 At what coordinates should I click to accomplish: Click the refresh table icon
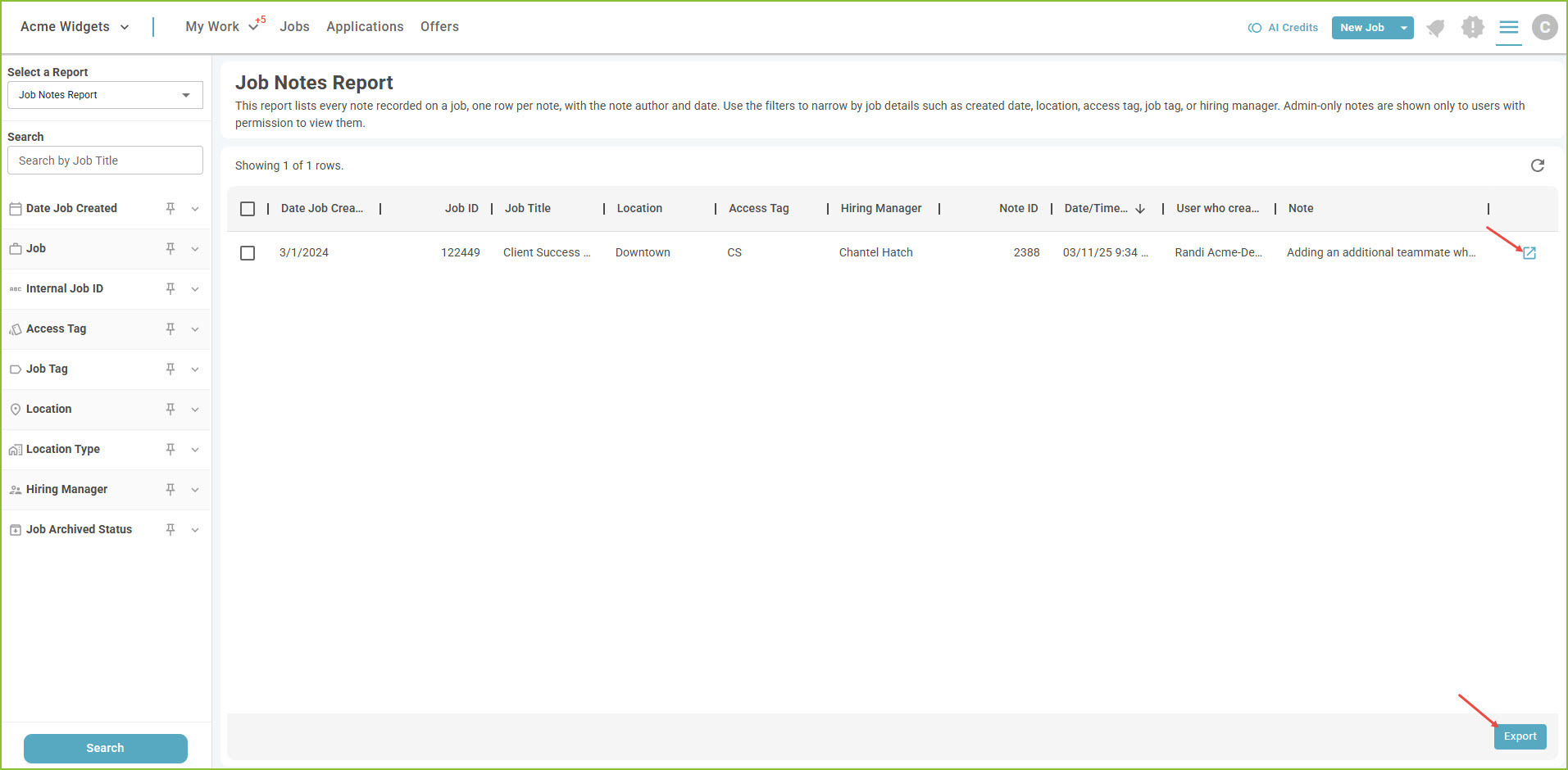click(x=1538, y=165)
